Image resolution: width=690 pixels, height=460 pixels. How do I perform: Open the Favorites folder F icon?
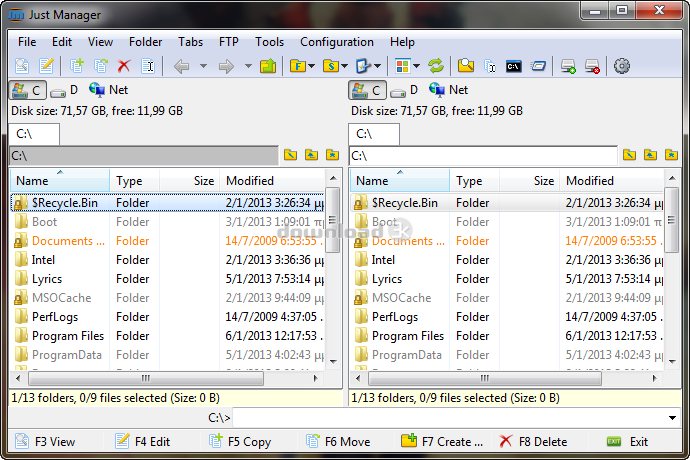point(298,66)
